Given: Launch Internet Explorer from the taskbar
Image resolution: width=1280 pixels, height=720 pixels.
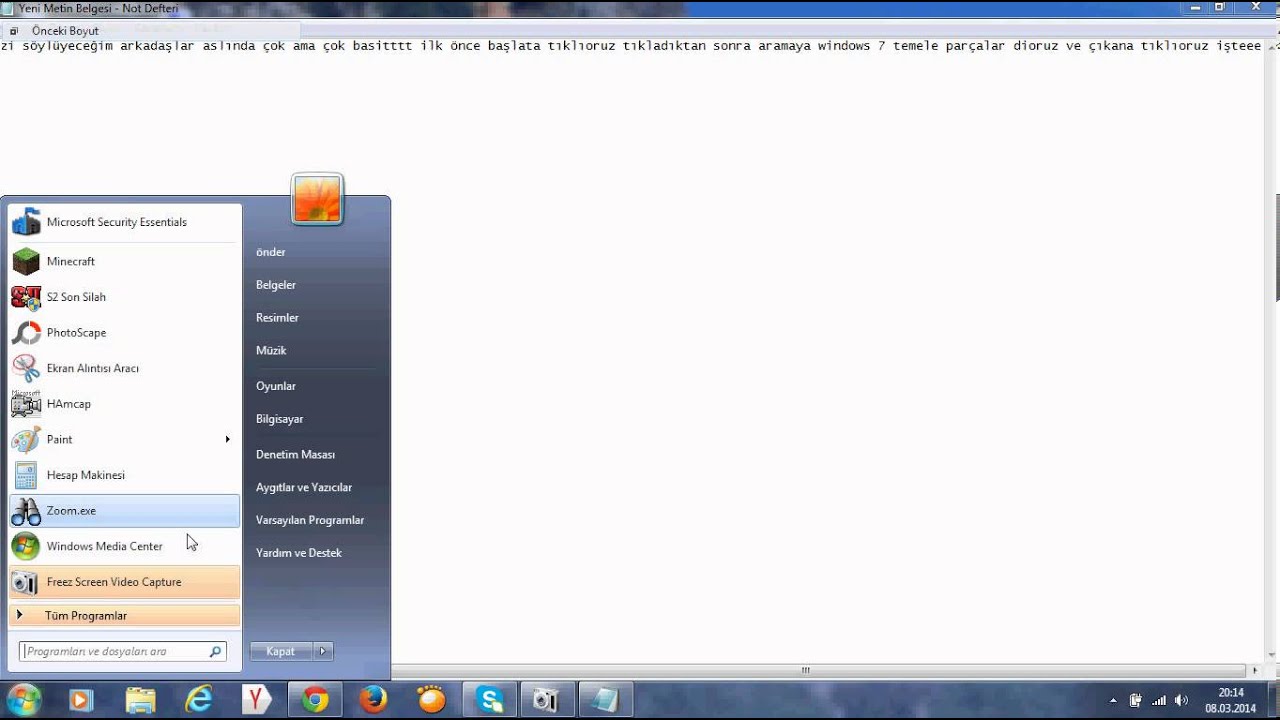Looking at the screenshot, I should (x=199, y=699).
